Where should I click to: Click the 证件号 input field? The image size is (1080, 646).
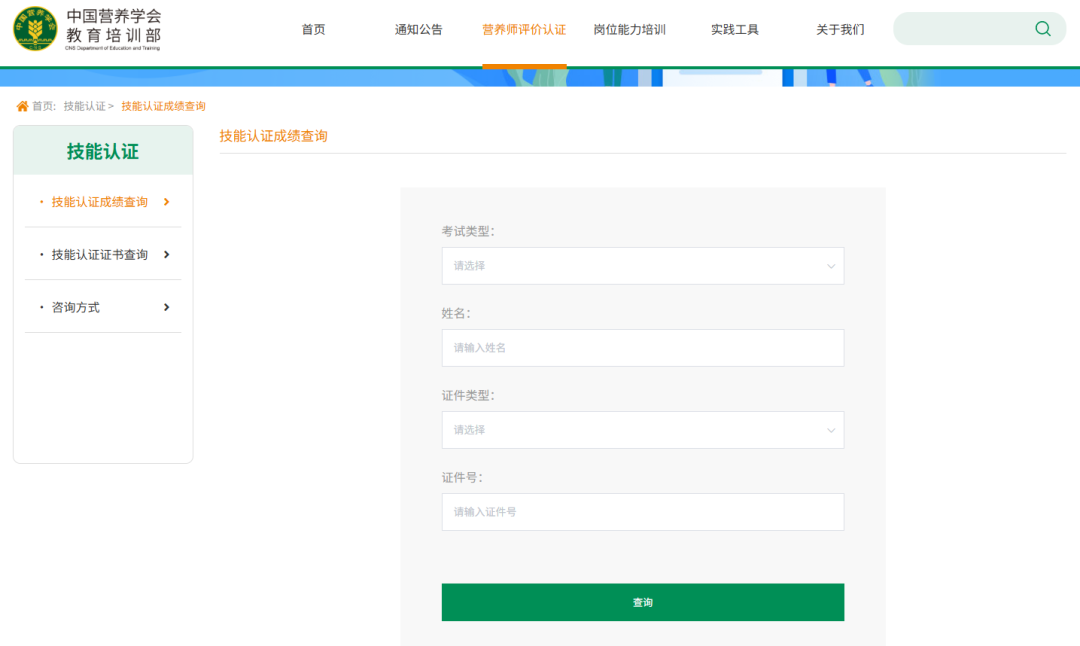[642, 511]
